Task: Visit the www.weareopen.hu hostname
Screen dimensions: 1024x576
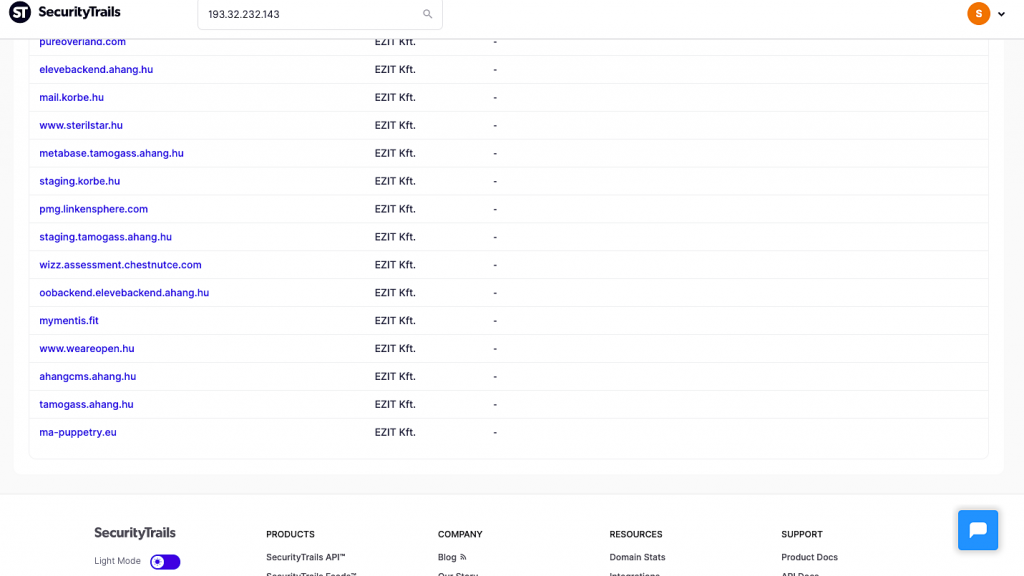Action: point(87,349)
